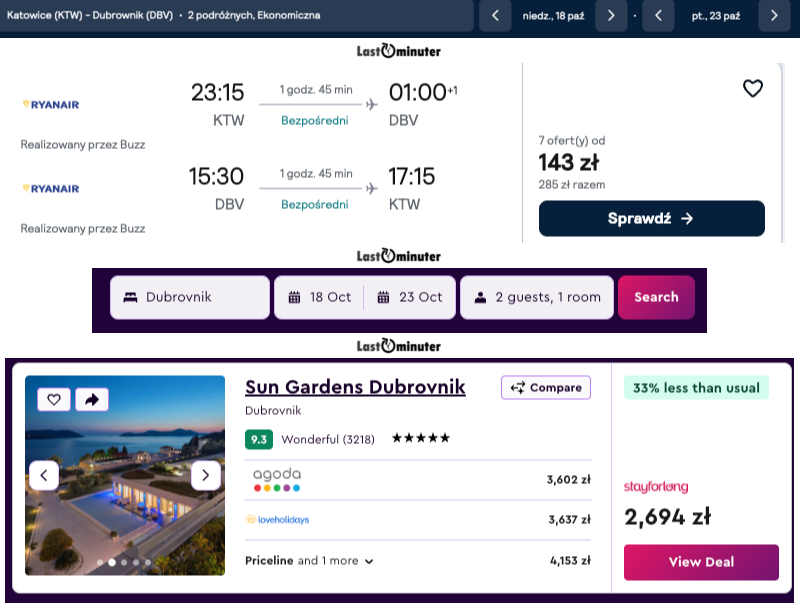Click the Ryanair logo on the 15:30 flight
The width and height of the screenshot is (800, 603).
coord(51,189)
